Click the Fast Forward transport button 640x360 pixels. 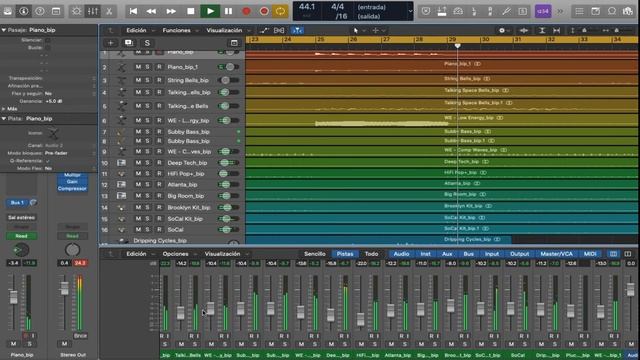pyautogui.click(x=171, y=11)
